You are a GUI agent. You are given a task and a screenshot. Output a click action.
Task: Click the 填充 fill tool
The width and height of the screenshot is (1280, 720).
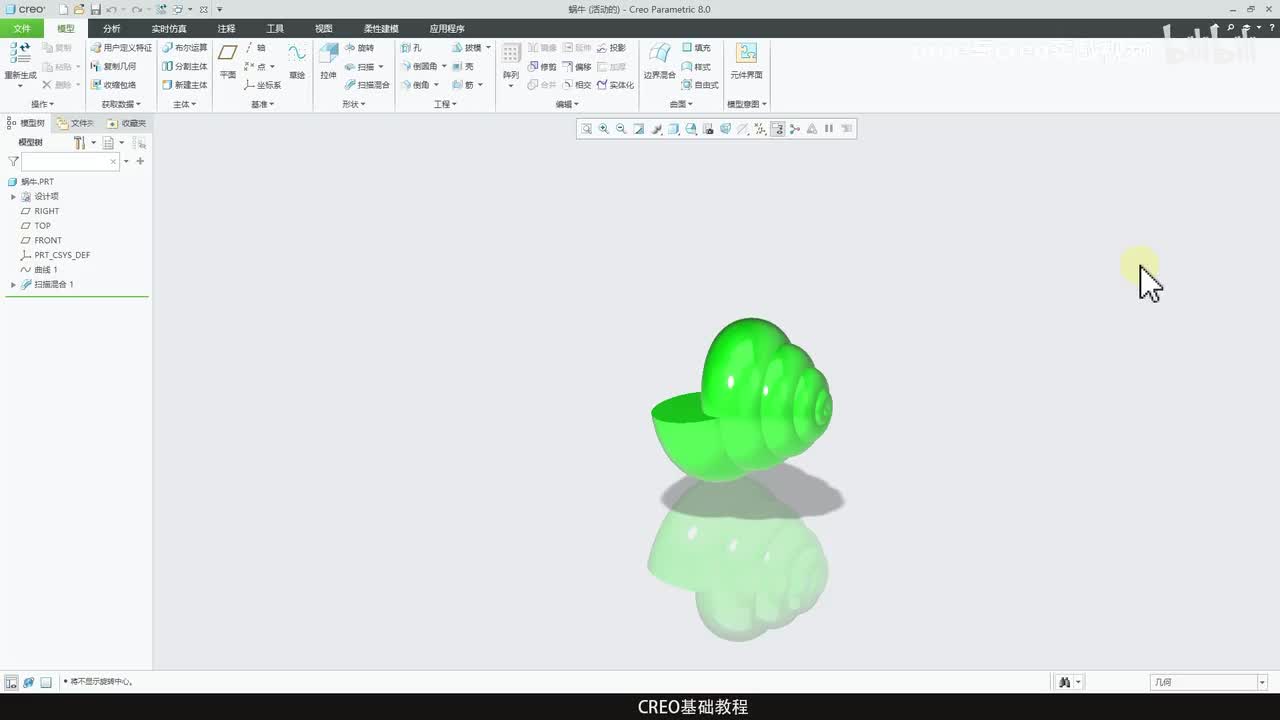coord(696,48)
